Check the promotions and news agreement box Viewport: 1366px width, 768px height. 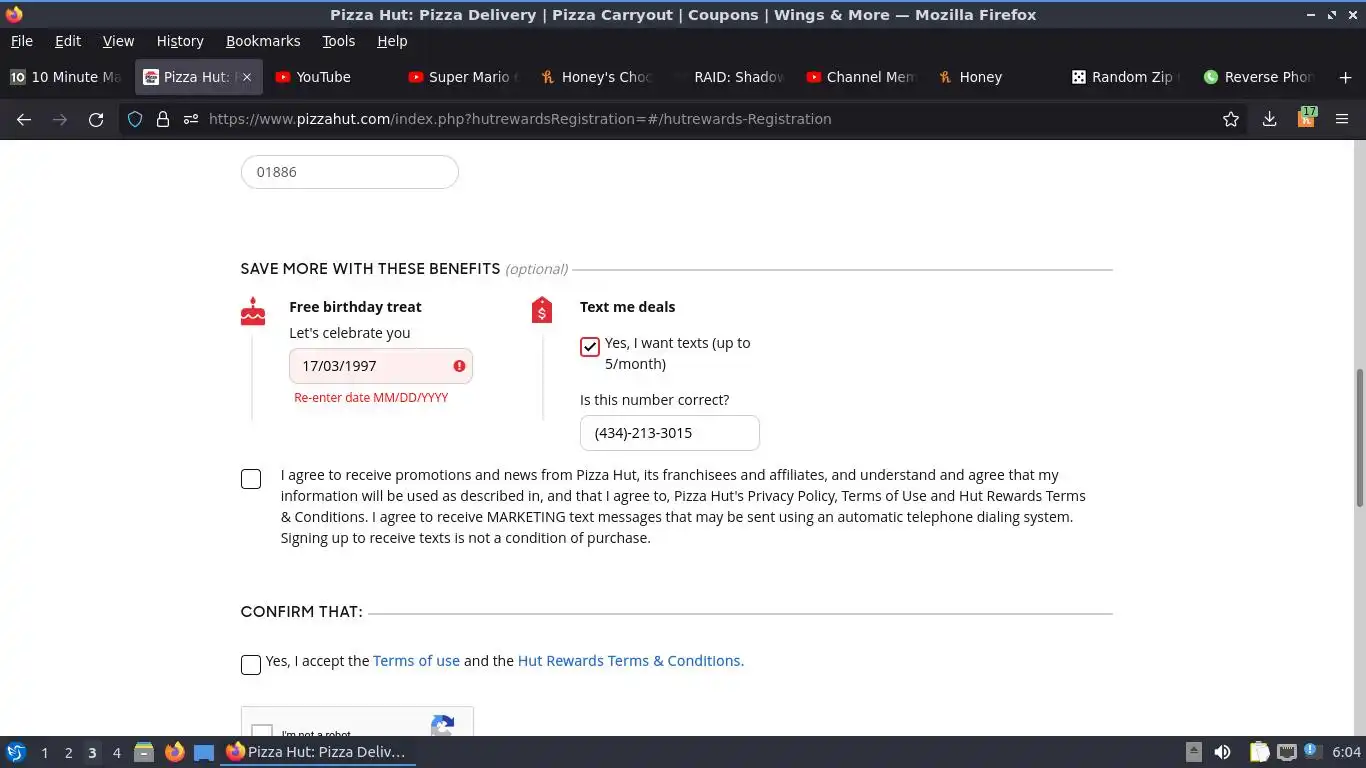251,479
